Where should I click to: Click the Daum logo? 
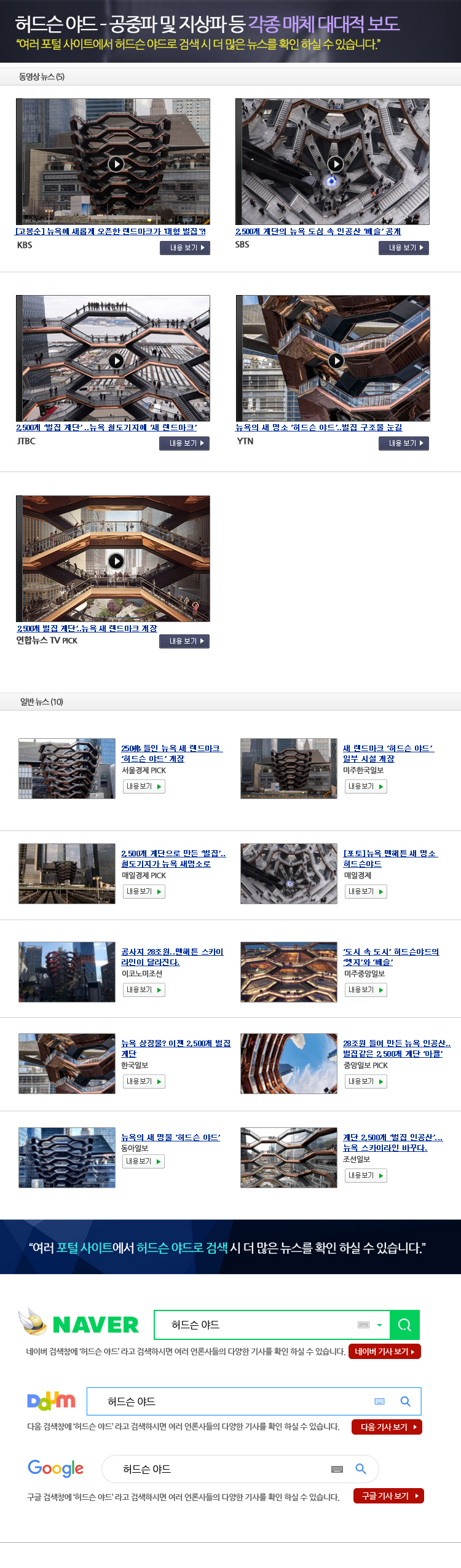(52, 1401)
